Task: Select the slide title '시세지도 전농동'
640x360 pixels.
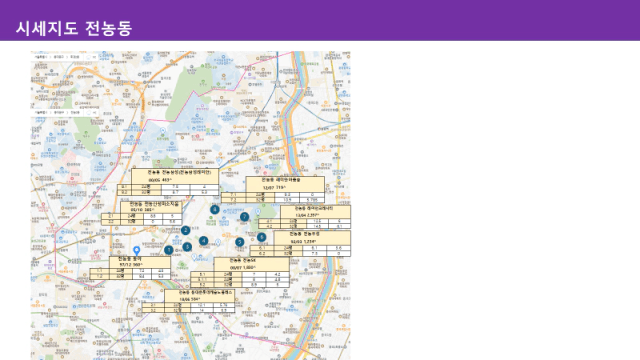Action: [74, 29]
